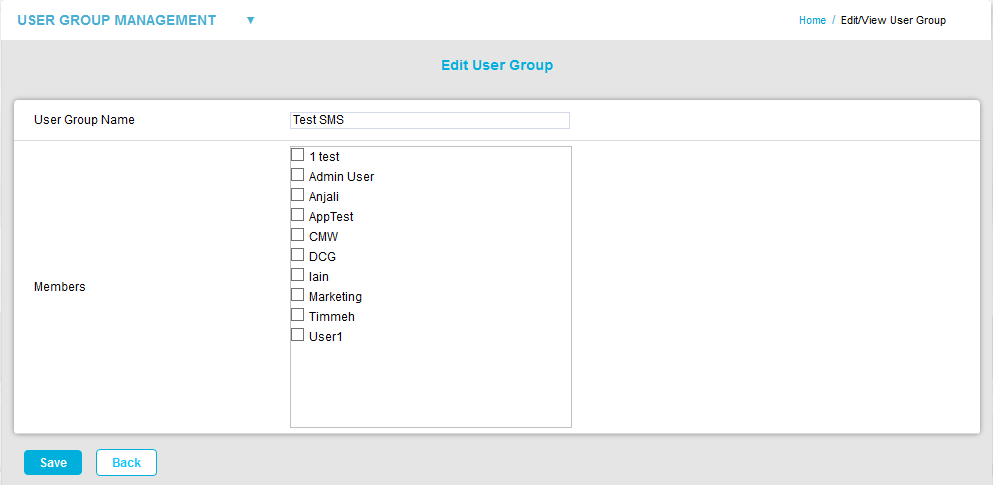The image size is (993, 485).
Task: Check the CMW member checkbox
Action: coord(297,235)
